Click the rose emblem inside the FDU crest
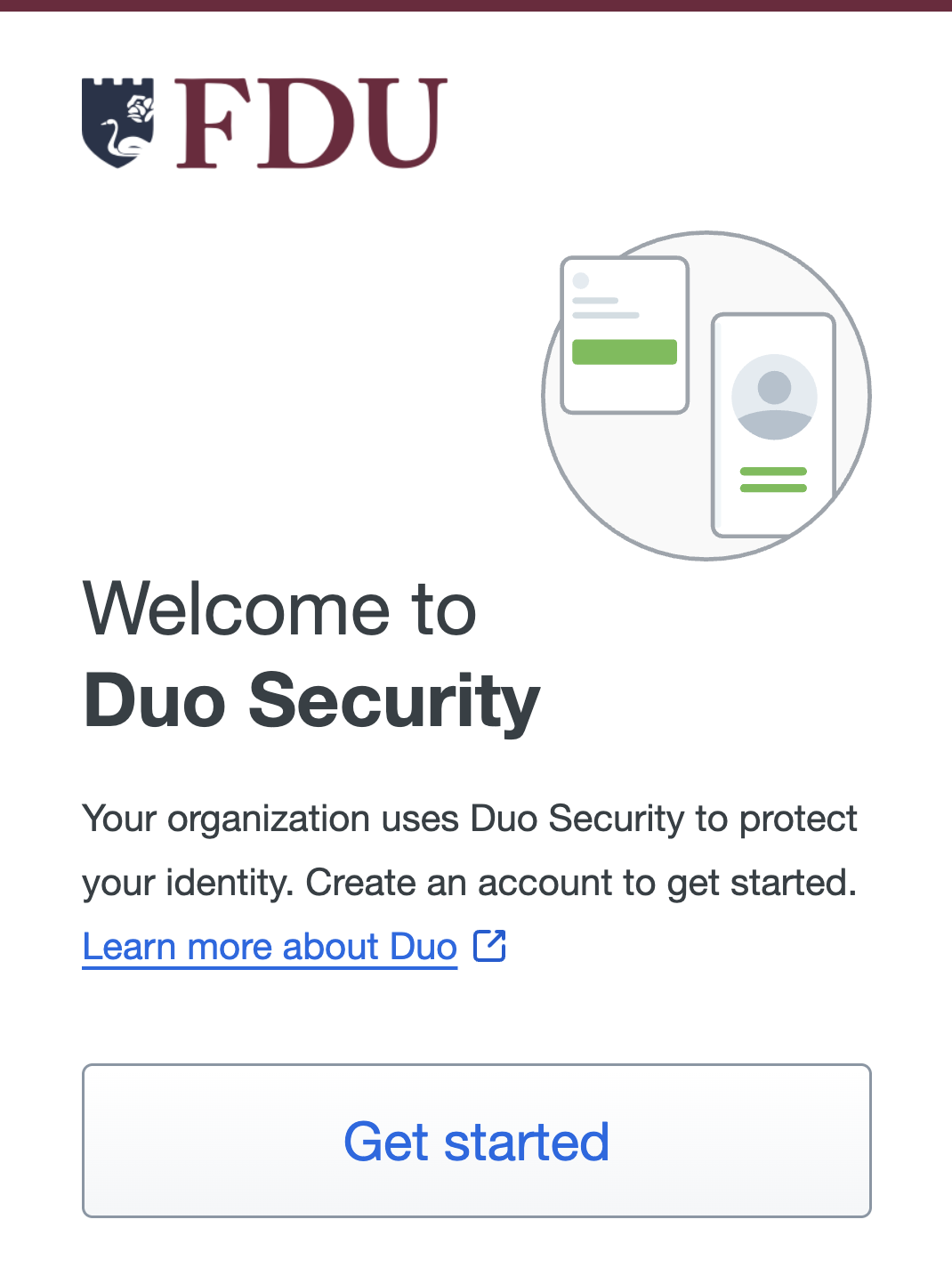This screenshot has width=952, height=1276. pyautogui.click(x=139, y=109)
